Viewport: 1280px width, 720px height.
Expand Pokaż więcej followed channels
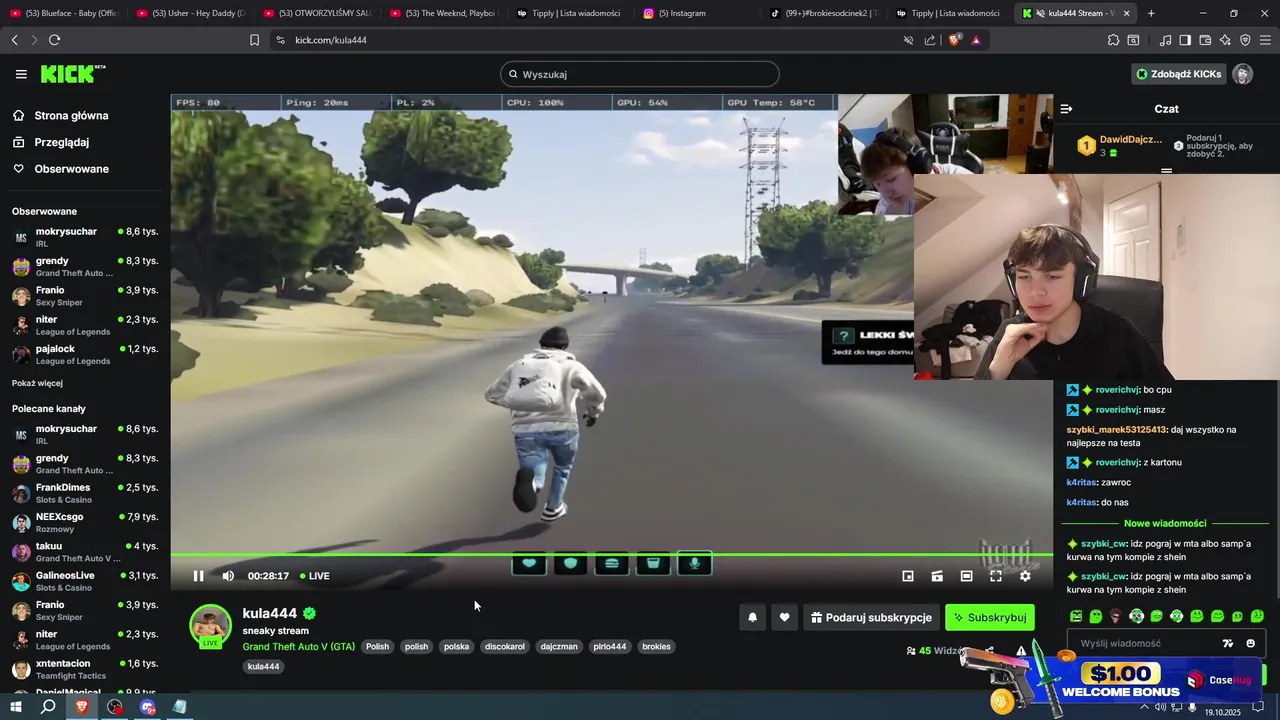[x=37, y=384]
